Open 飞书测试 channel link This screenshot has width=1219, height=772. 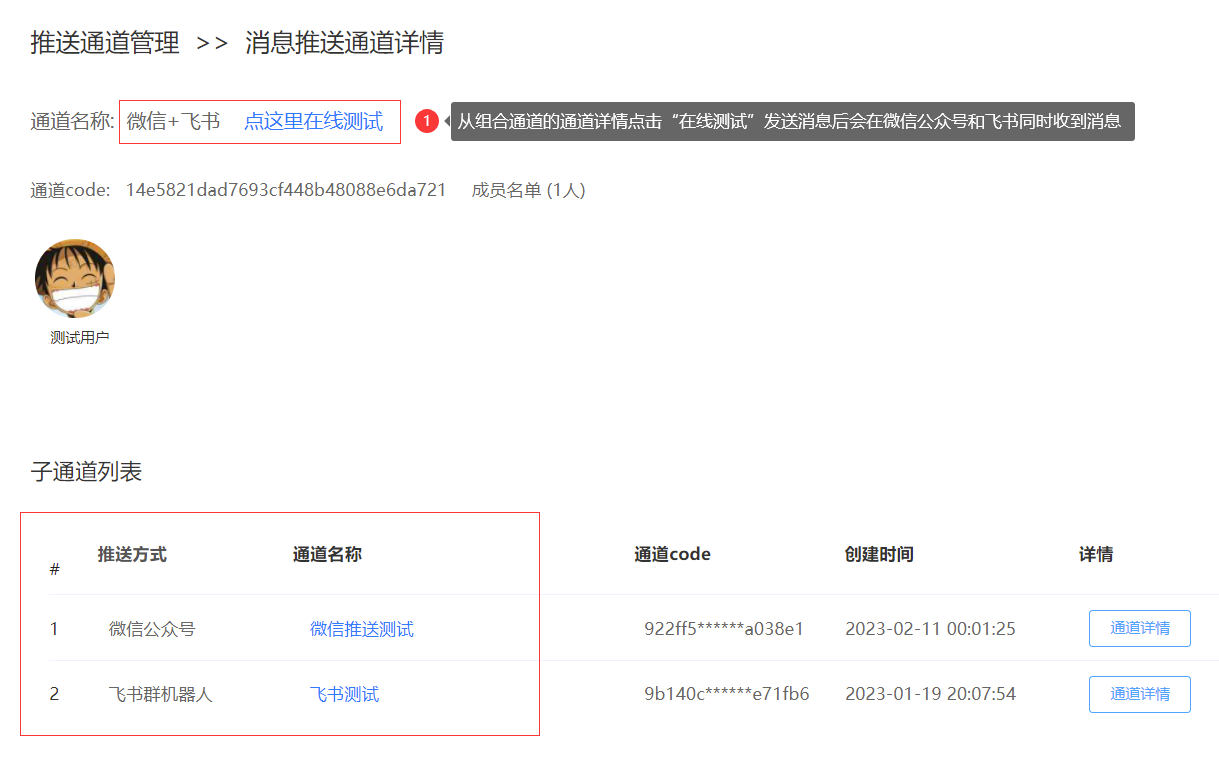[344, 694]
